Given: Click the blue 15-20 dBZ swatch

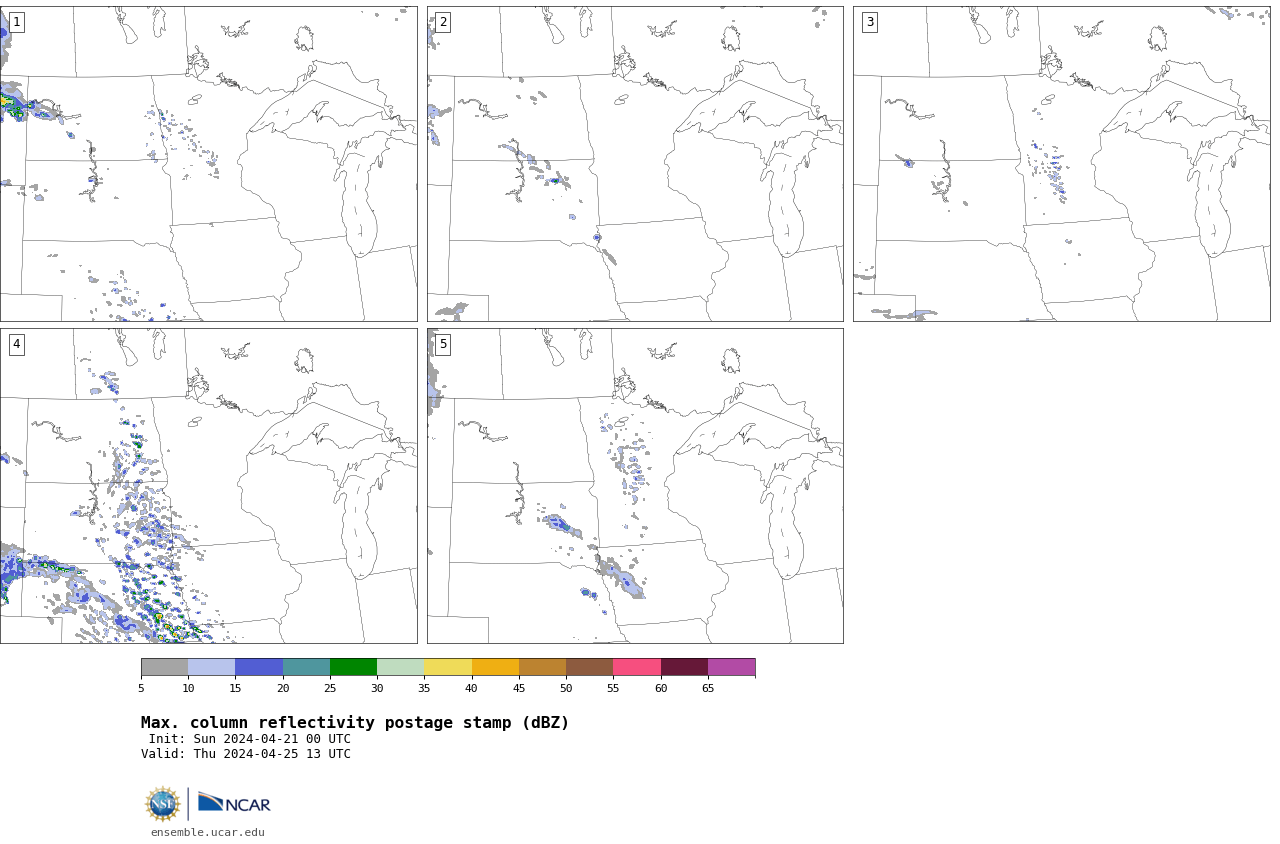Looking at the screenshot, I should (259, 667).
